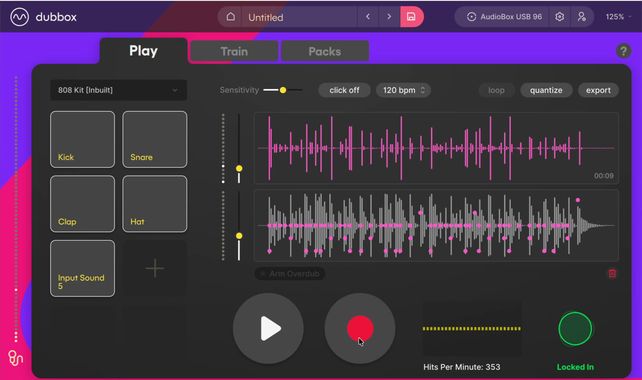Switch to the Train tab
642x380 pixels.
click(x=234, y=52)
